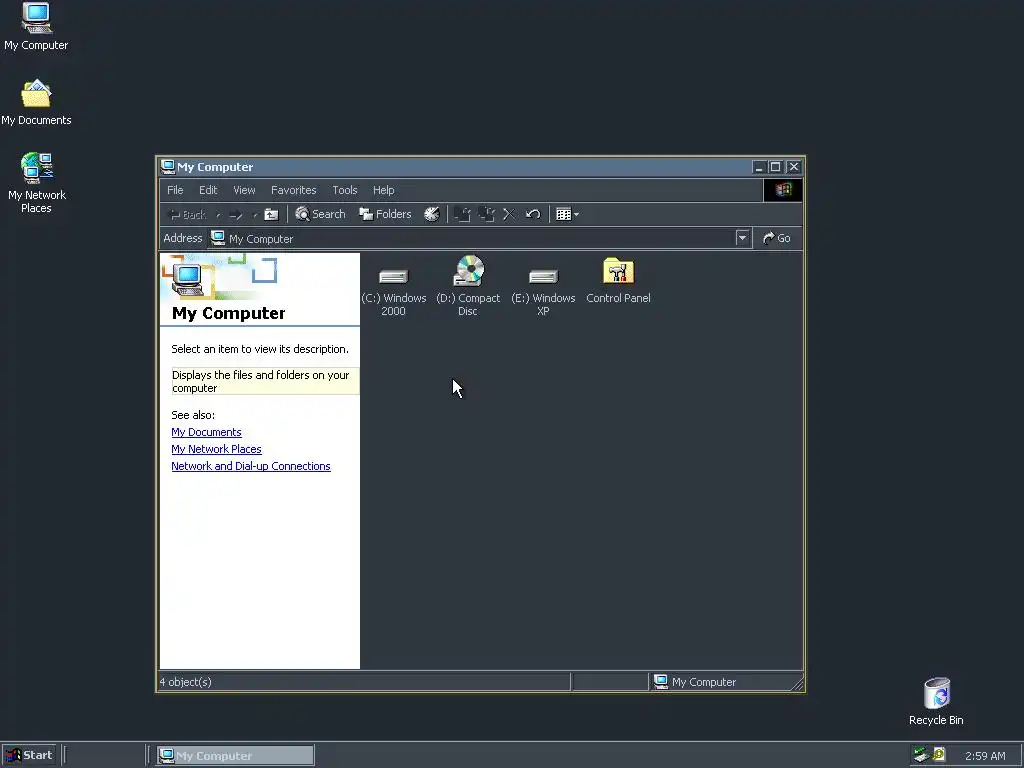Click the Start button
Viewport: 1024px width, 768px height.
pyautogui.click(x=29, y=756)
